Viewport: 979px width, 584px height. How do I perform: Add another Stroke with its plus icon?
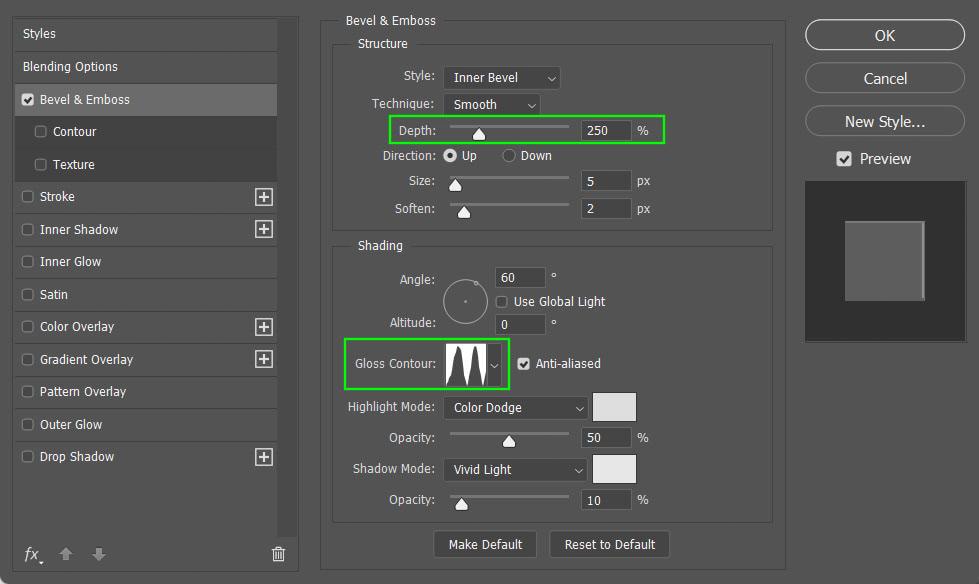[x=264, y=197]
